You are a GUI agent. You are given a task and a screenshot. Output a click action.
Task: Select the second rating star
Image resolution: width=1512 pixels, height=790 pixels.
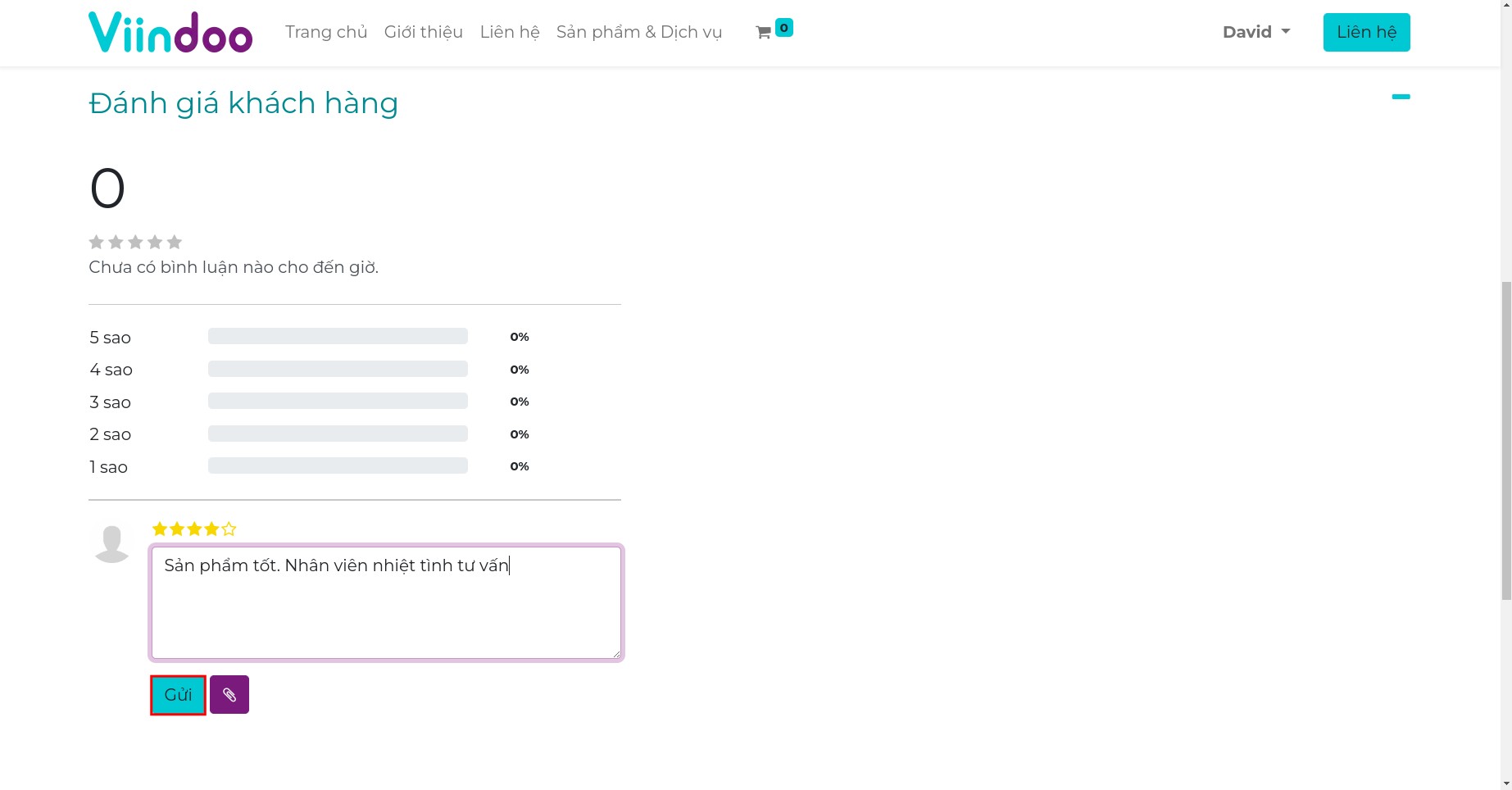pyautogui.click(x=177, y=529)
